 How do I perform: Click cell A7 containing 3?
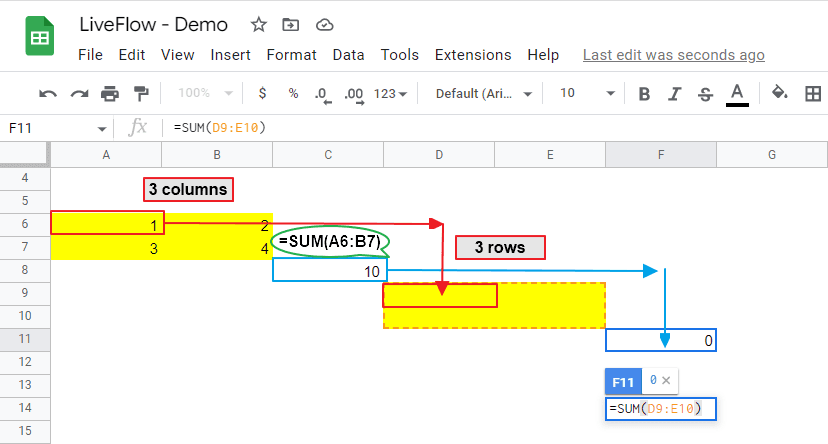pos(106,248)
